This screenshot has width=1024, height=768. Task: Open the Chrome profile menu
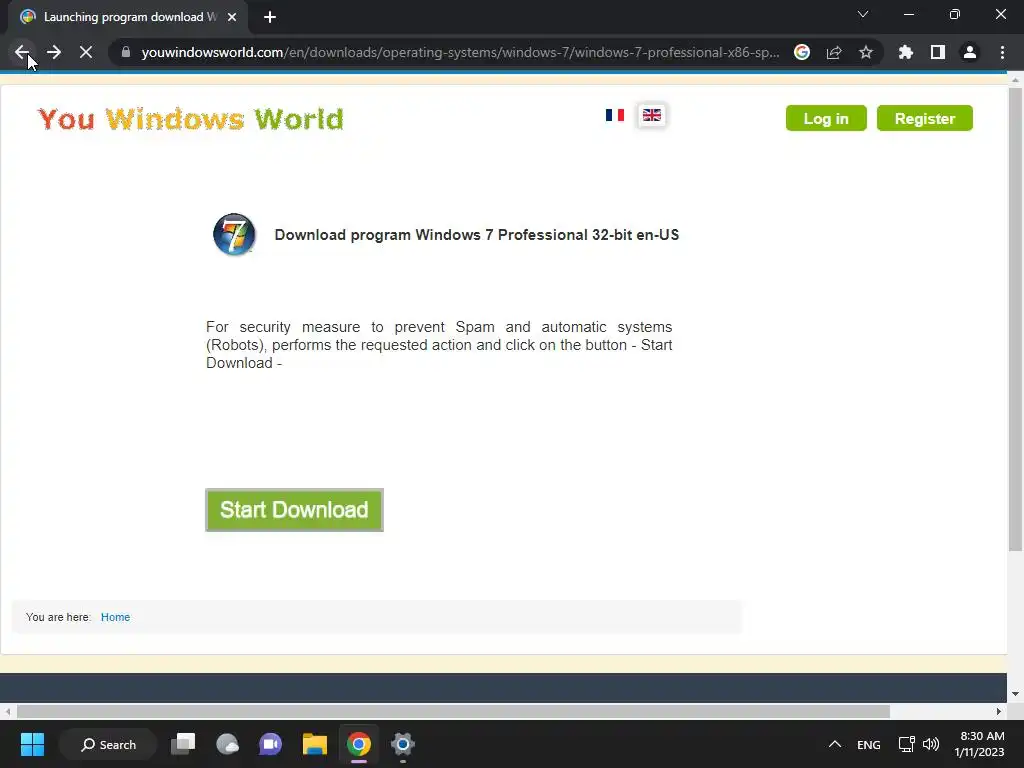[970, 52]
